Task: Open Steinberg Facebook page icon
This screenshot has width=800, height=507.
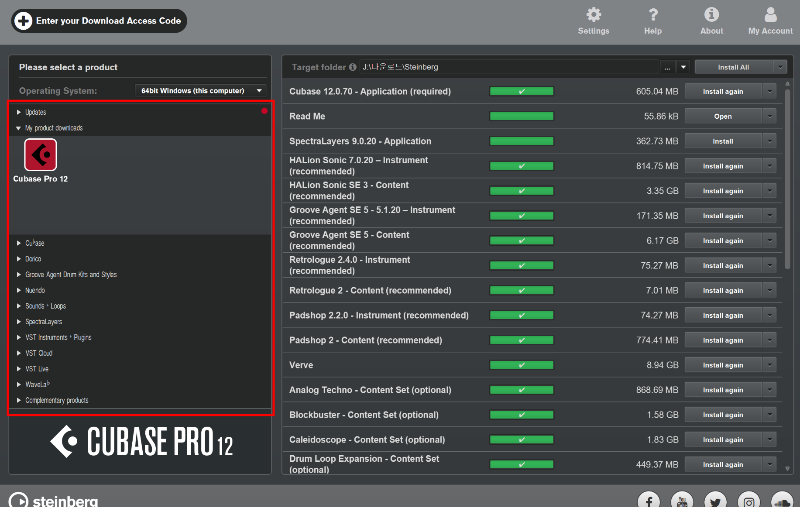Action: 648,502
